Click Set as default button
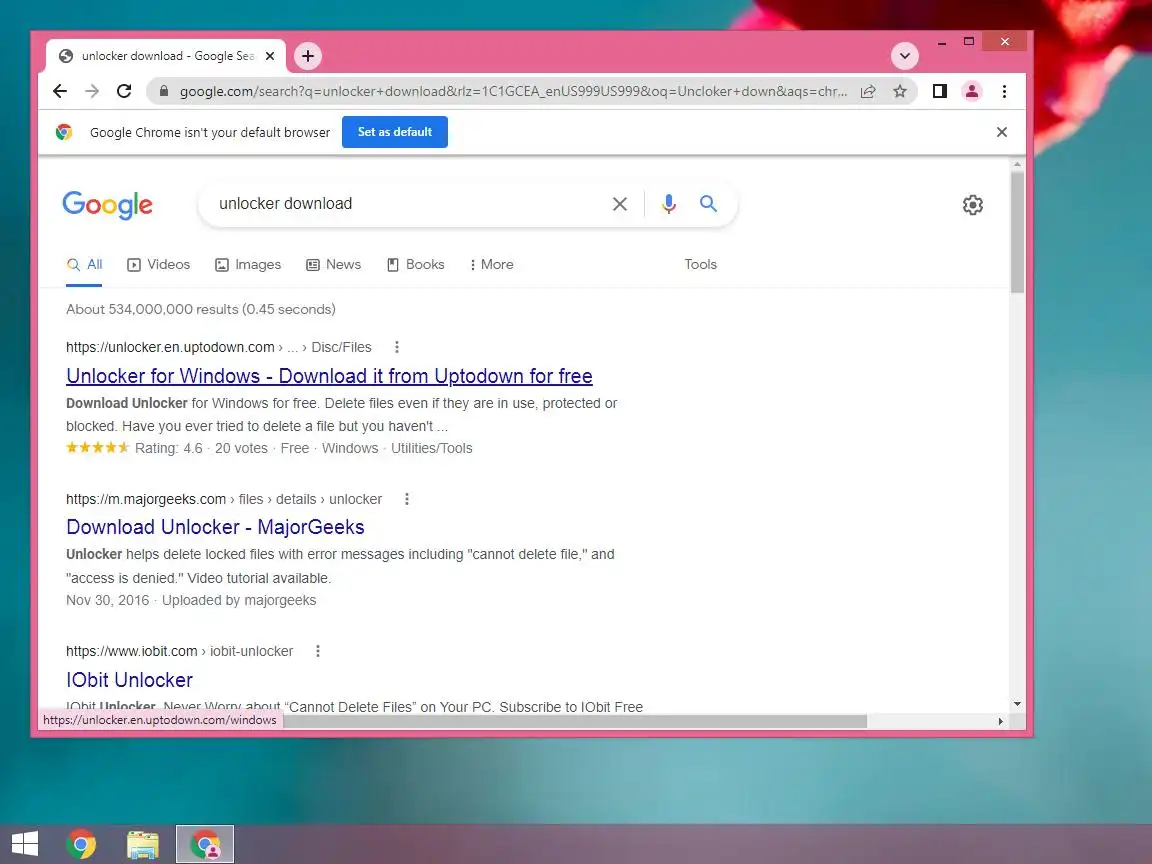This screenshot has width=1152, height=864. 395,132
